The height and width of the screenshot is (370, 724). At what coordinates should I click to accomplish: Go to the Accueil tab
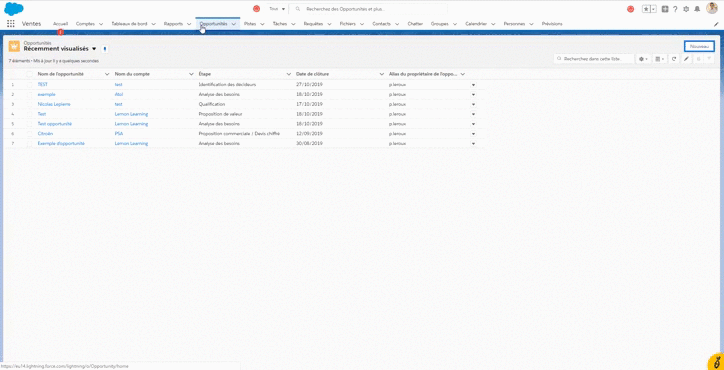(60, 24)
